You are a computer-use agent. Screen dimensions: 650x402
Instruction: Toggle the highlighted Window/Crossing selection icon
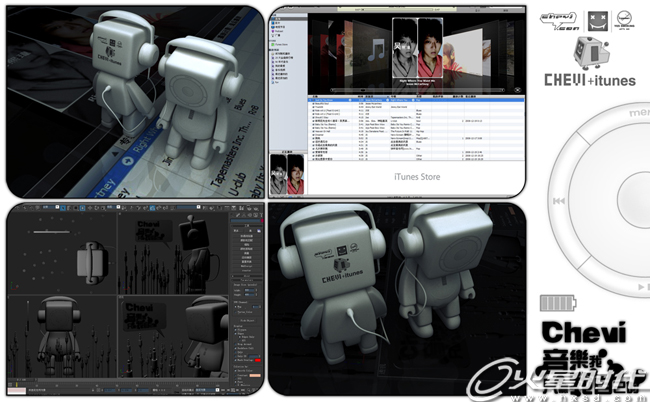[x=82, y=208]
